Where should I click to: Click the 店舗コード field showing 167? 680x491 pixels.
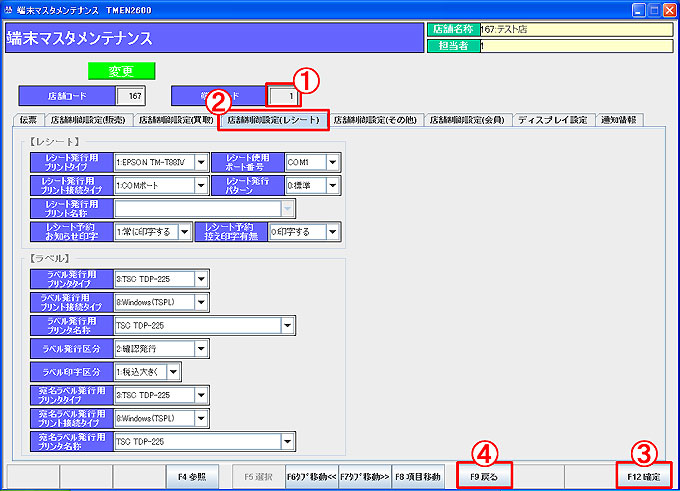click(130, 96)
